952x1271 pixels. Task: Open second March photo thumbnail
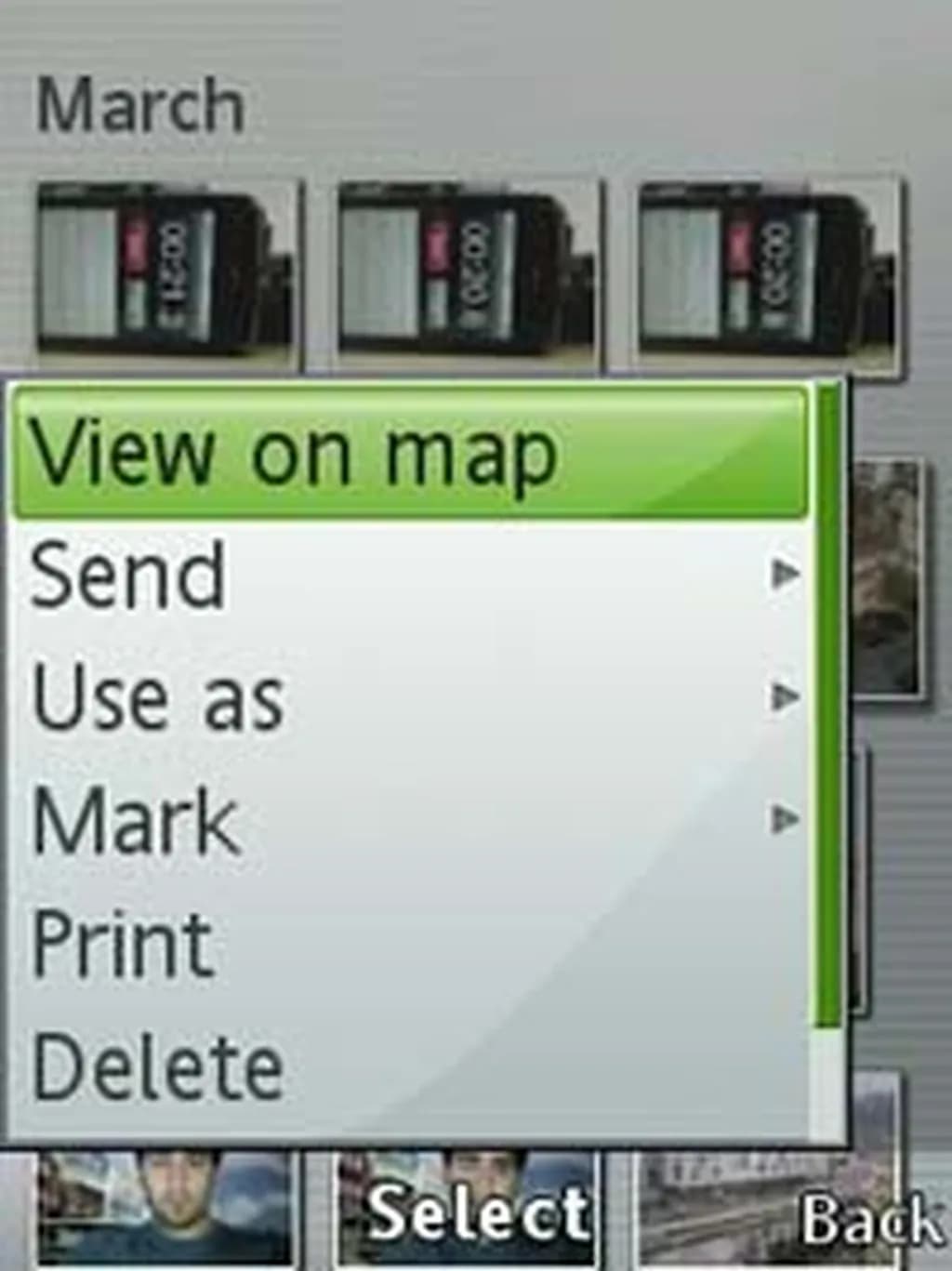tap(468, 271)
